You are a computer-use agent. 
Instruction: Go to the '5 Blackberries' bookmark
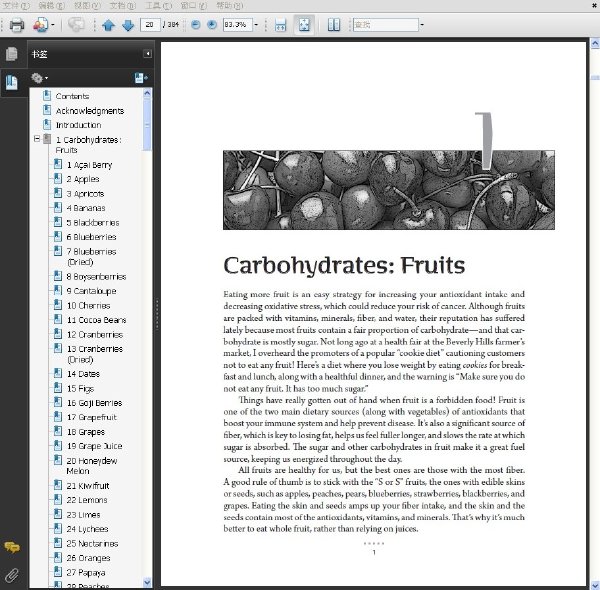(93, 222)
